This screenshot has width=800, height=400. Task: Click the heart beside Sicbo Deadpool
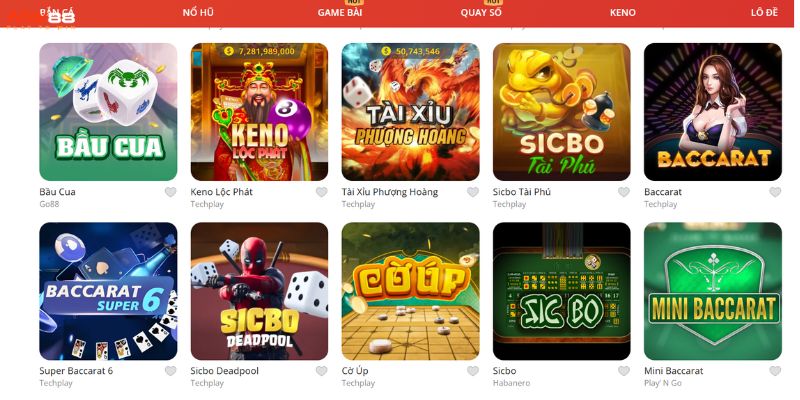pyautogui.click(x=321, y=371)
